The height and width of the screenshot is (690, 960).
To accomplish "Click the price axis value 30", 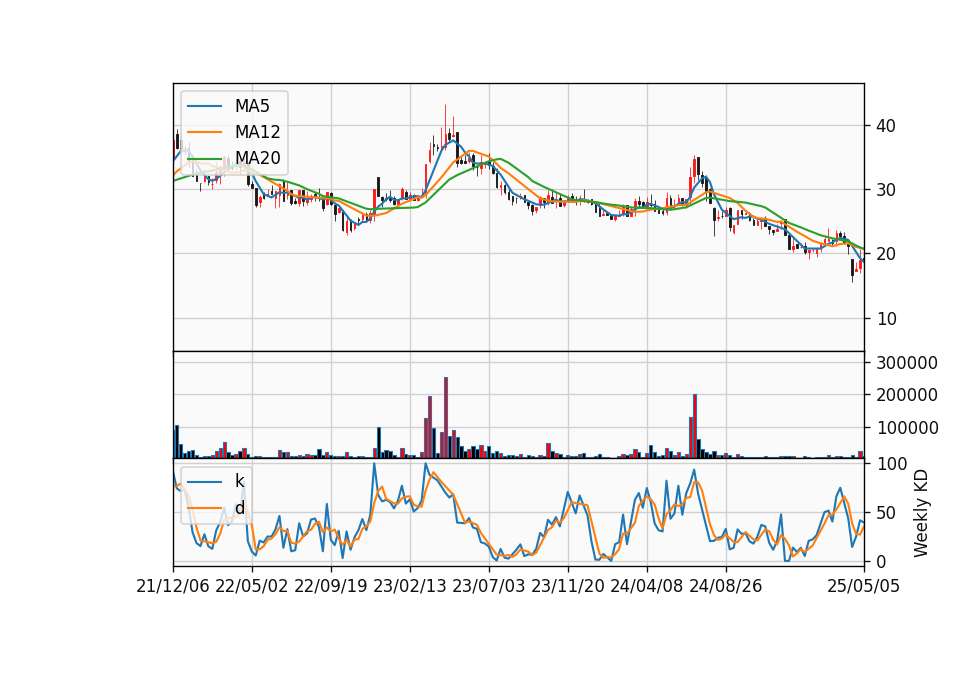I will coord(886,190).
